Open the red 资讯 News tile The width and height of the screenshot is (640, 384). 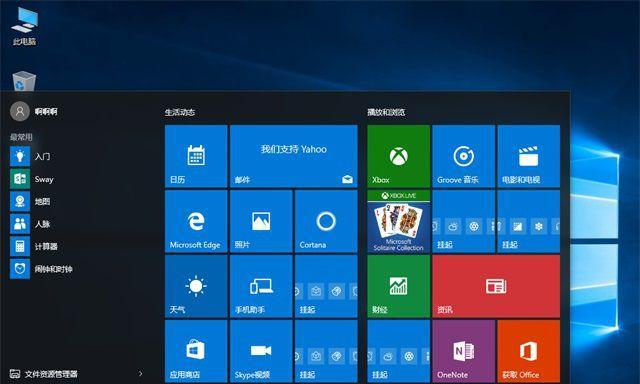496,286
